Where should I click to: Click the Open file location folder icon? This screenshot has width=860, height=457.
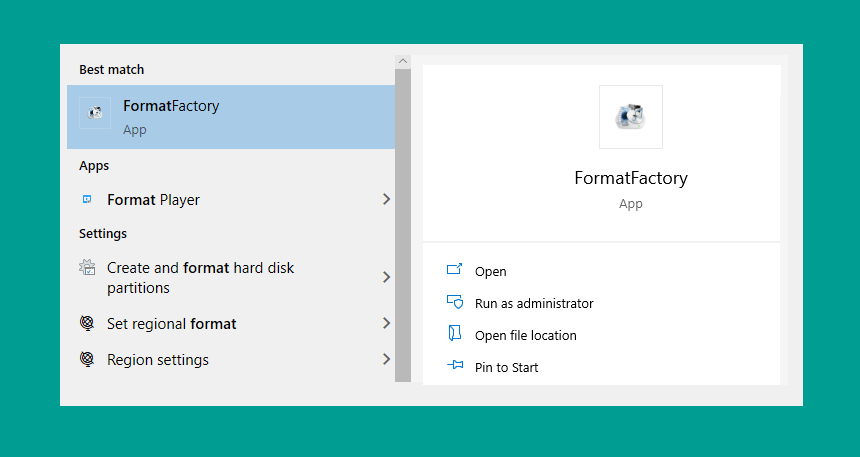click(455, 333)
